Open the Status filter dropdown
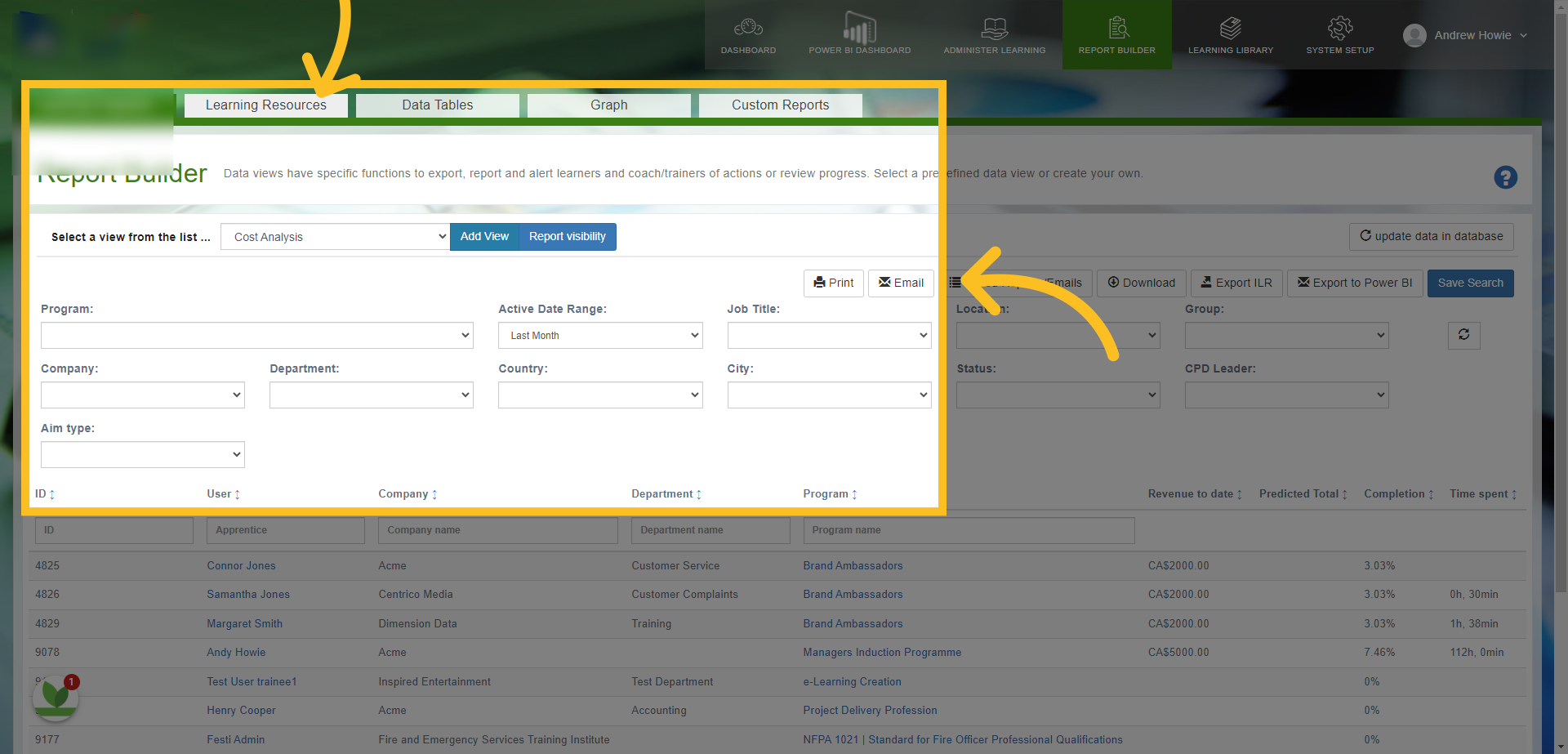This screenshot has width=1568, height=754. (1058, 395)
